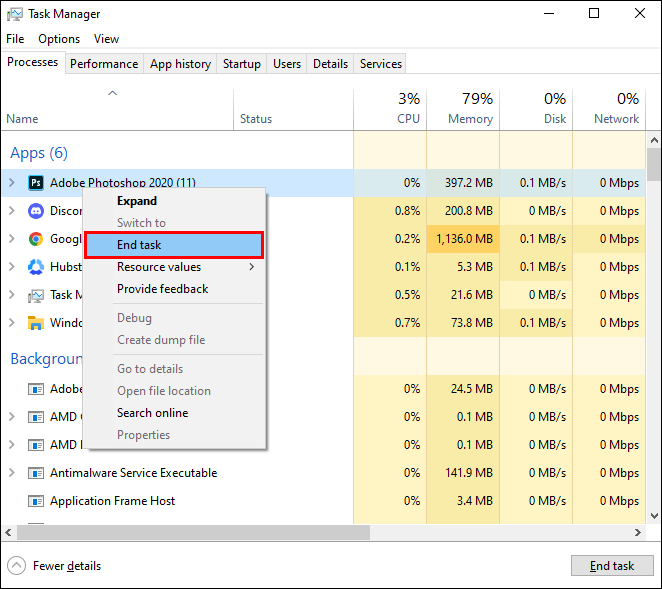
Task: Open Resource values submenu
Action: (x=184, y=267)
